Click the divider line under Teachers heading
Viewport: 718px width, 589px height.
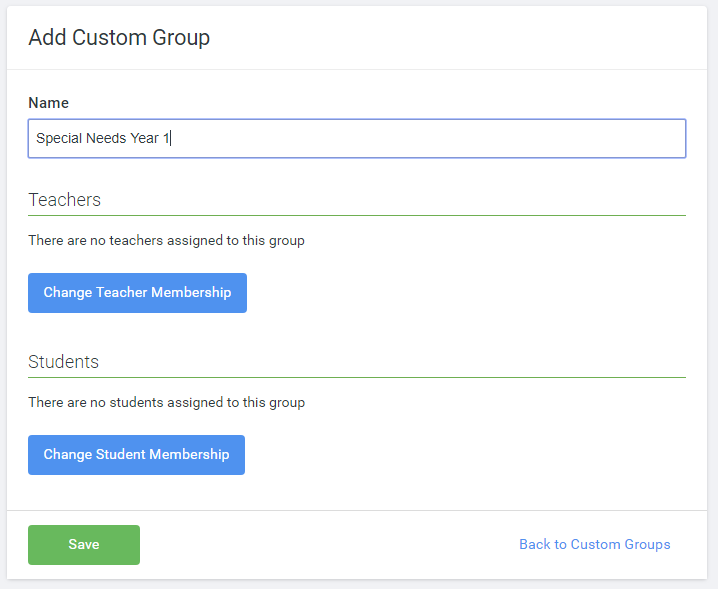(356, 215)
